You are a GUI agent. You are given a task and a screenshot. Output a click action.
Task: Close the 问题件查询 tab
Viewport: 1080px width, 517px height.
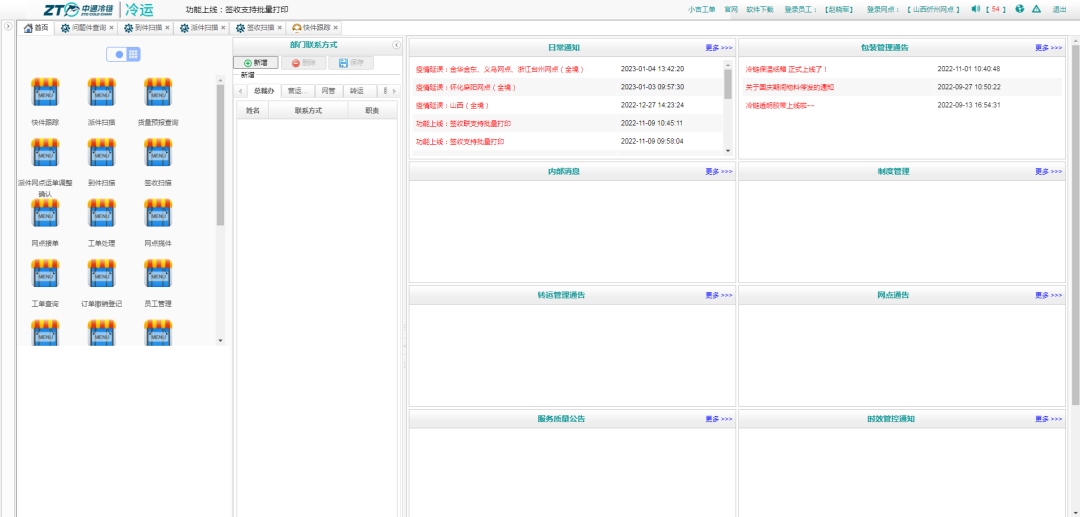click(x=112, y=28)
